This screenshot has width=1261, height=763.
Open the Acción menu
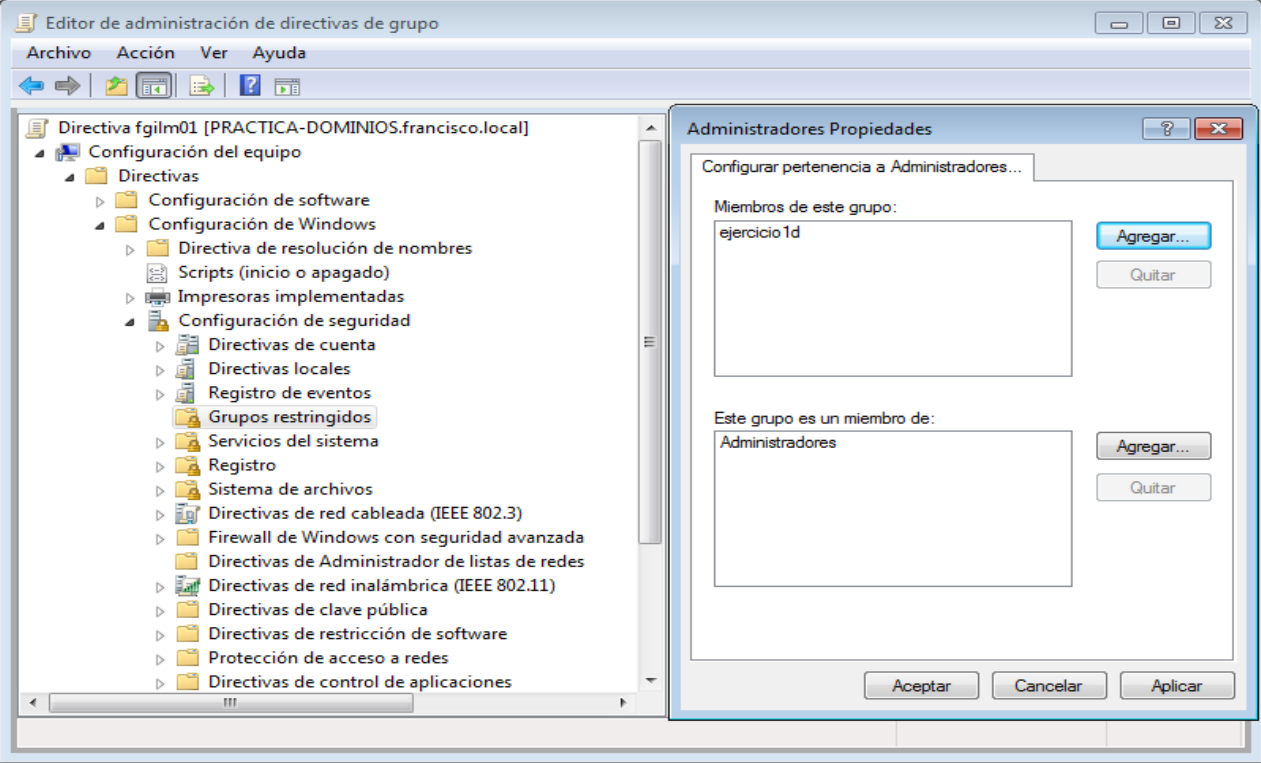145,53
